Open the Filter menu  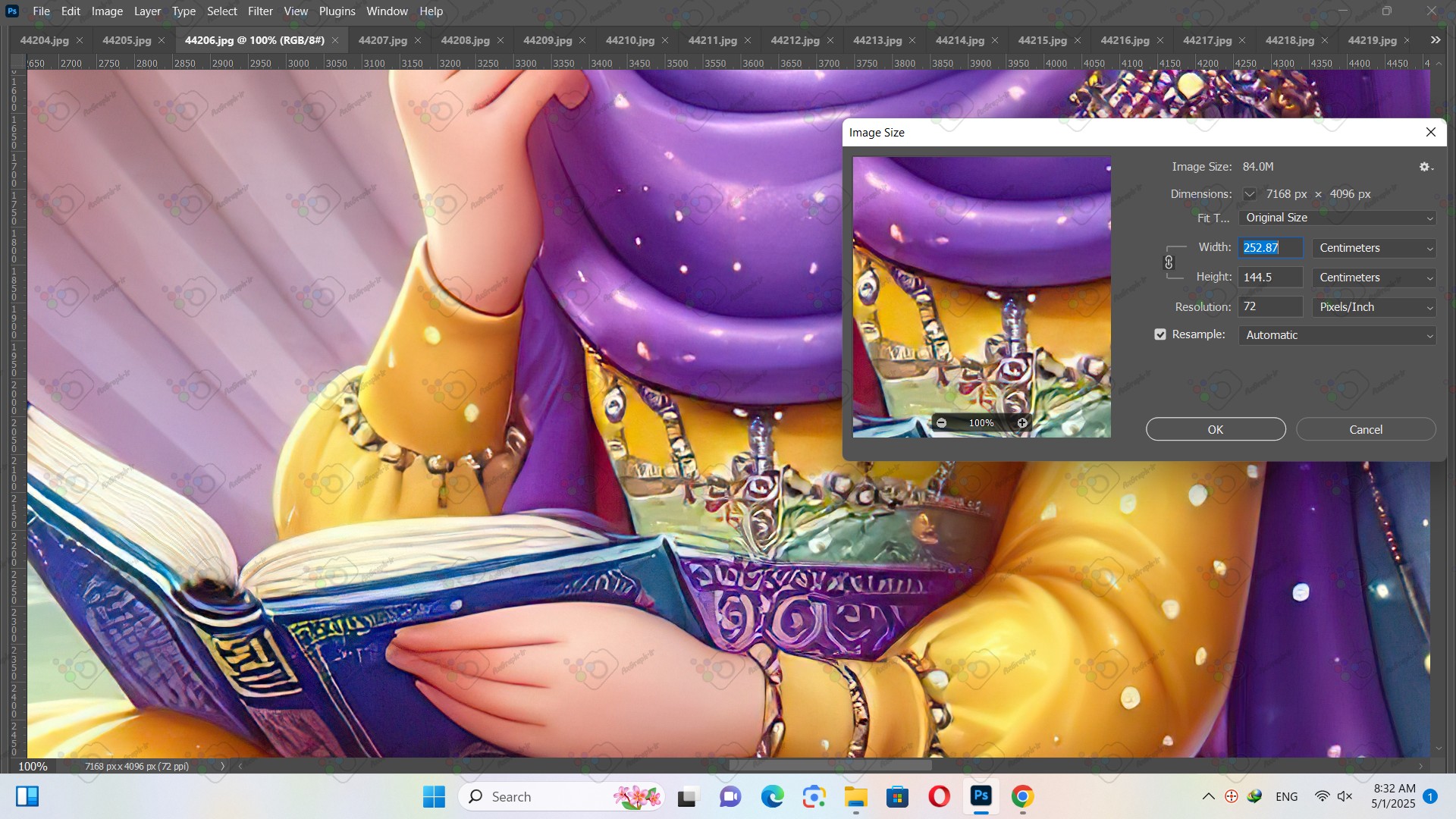tap(260, 11)
